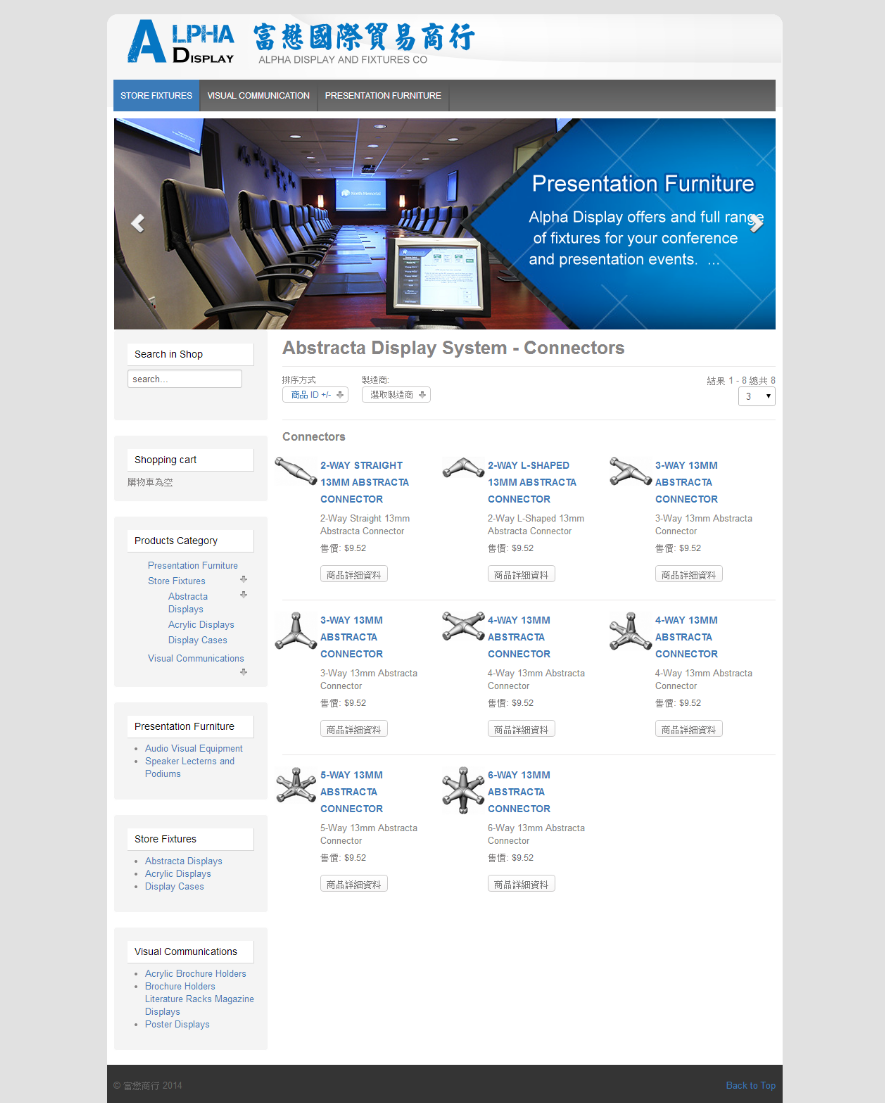Screen dimensions: 885x1103
Task: Click the 6-Way connector product image
Action: point(463,788)
